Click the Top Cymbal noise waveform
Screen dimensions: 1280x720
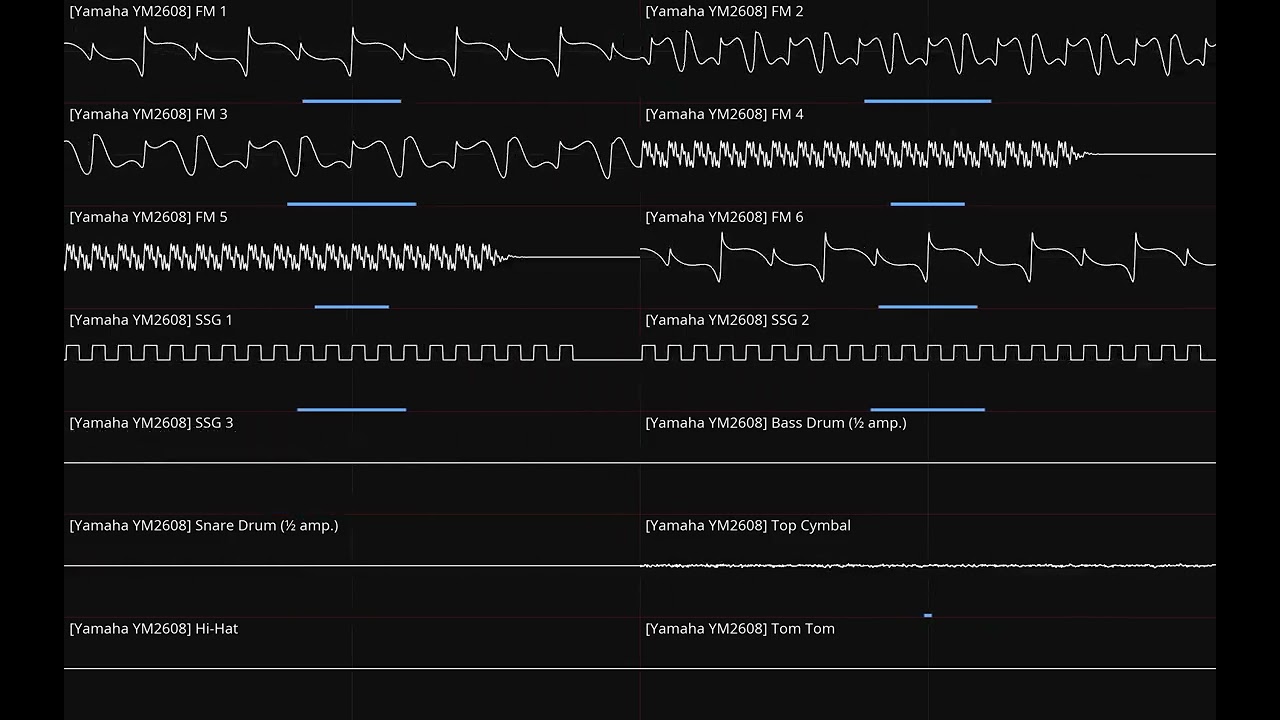point(928,566)
